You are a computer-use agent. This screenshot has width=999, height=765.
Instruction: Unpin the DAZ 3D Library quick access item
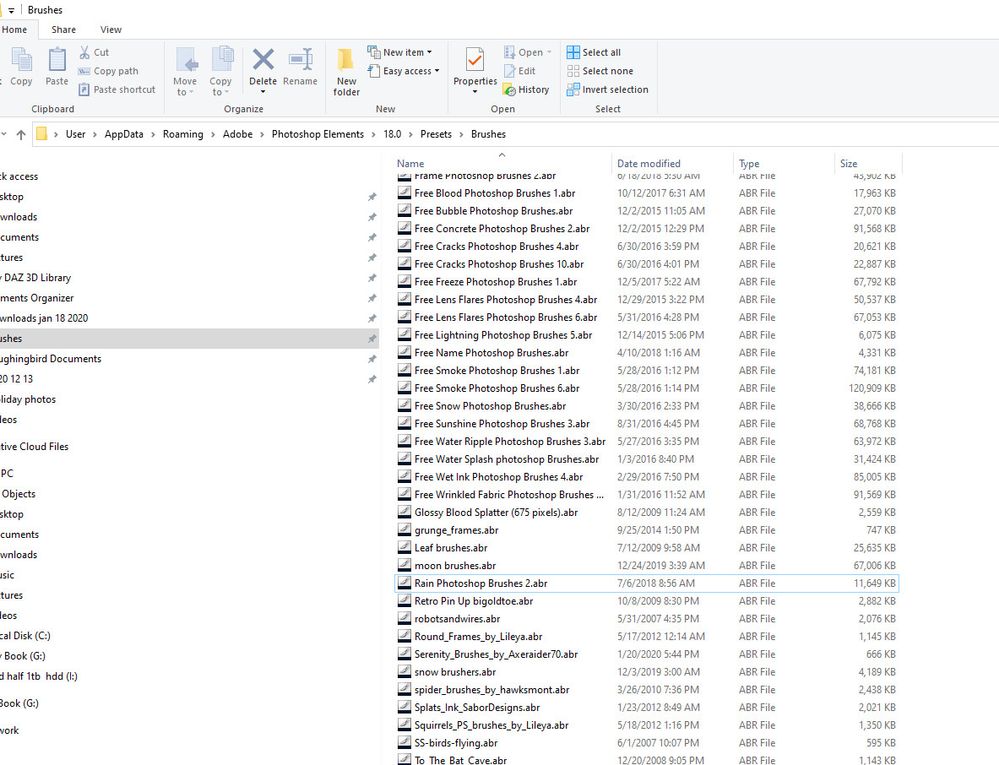372,278
